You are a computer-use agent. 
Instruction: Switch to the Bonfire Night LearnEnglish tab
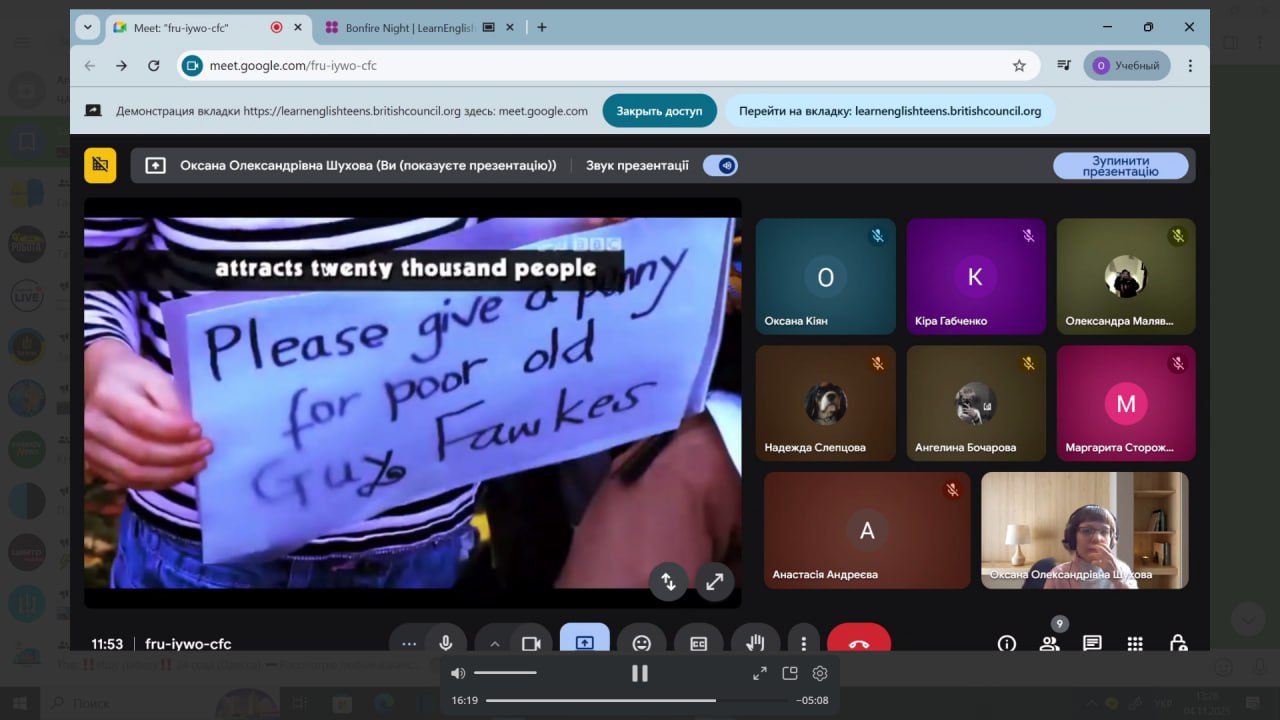click(408, 28)
